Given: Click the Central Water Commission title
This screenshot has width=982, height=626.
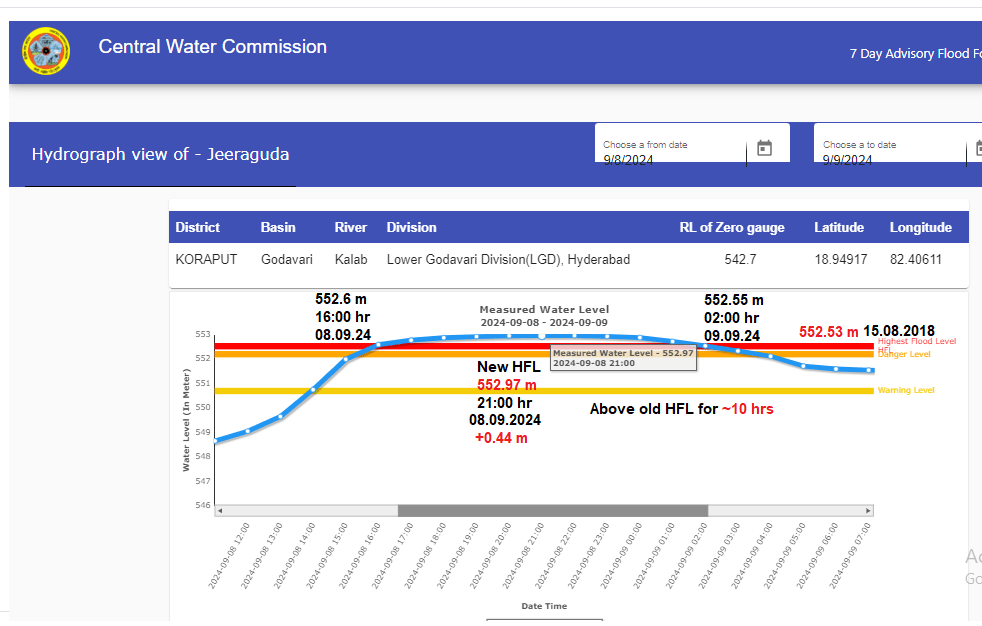Looking at the screenshot, I should tap(212, 47).
